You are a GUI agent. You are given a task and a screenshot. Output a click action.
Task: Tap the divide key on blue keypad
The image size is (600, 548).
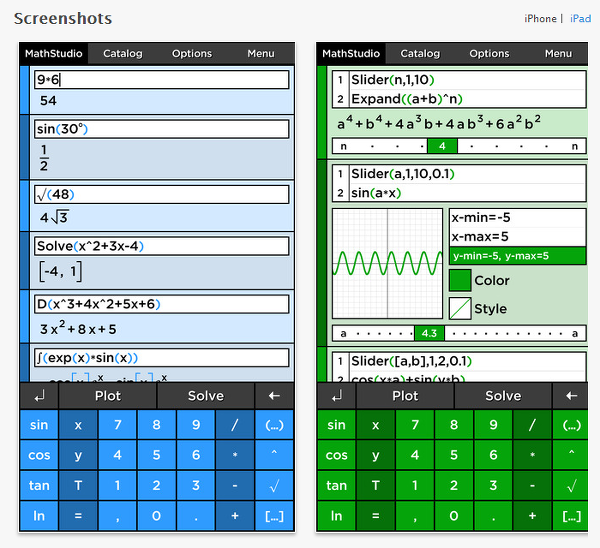pyautogui.click(x=235, y=425)
